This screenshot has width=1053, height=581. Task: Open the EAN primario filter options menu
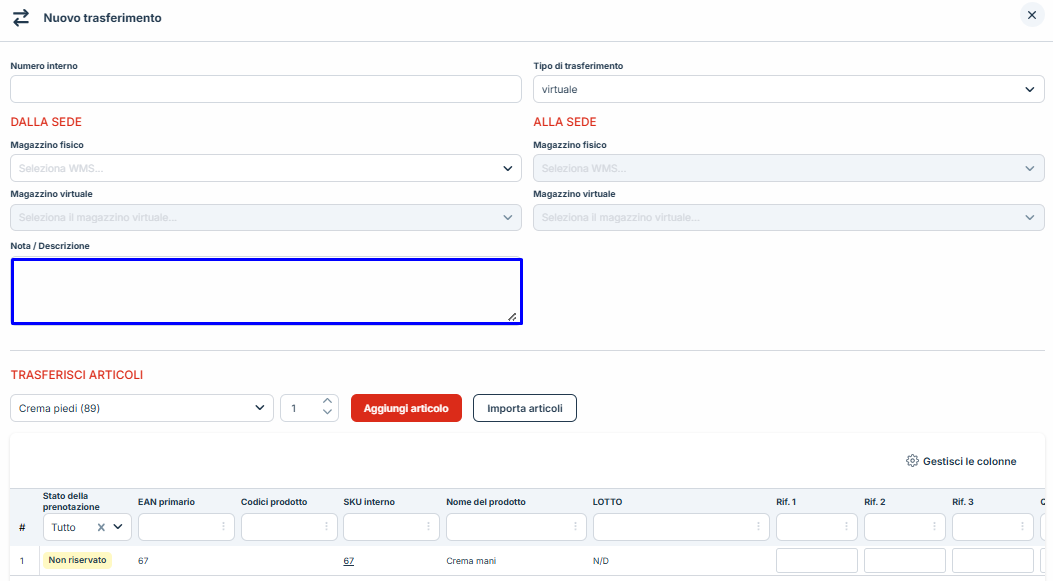(x=223, y=527)
